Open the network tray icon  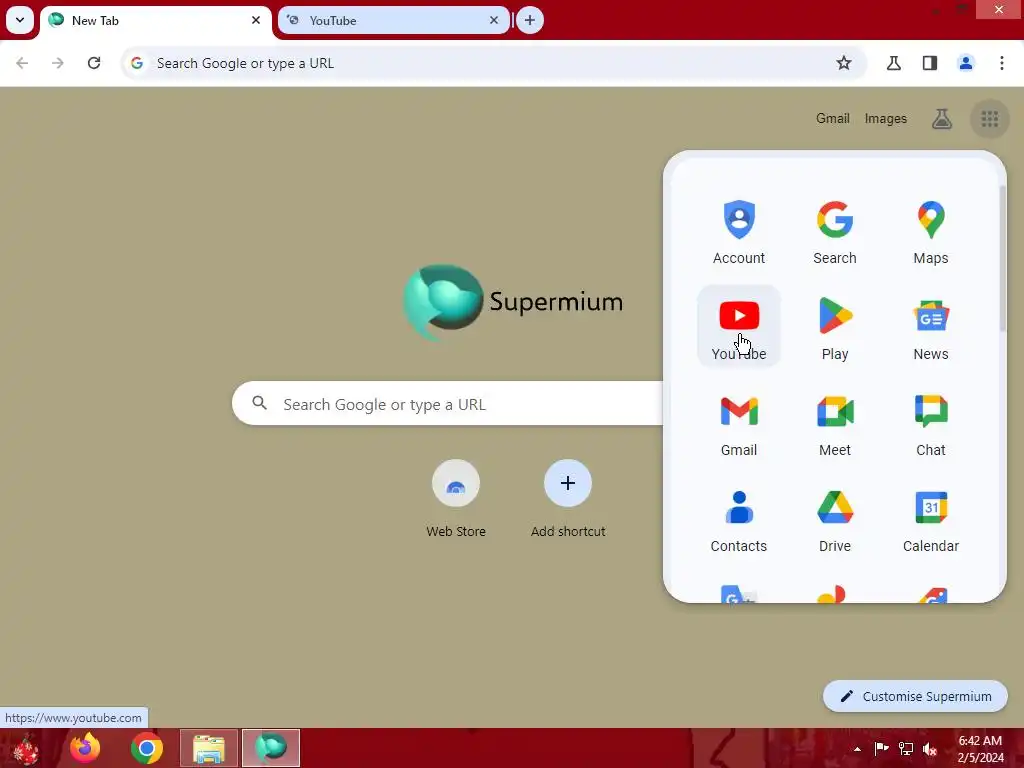click(x=906, y=749)
